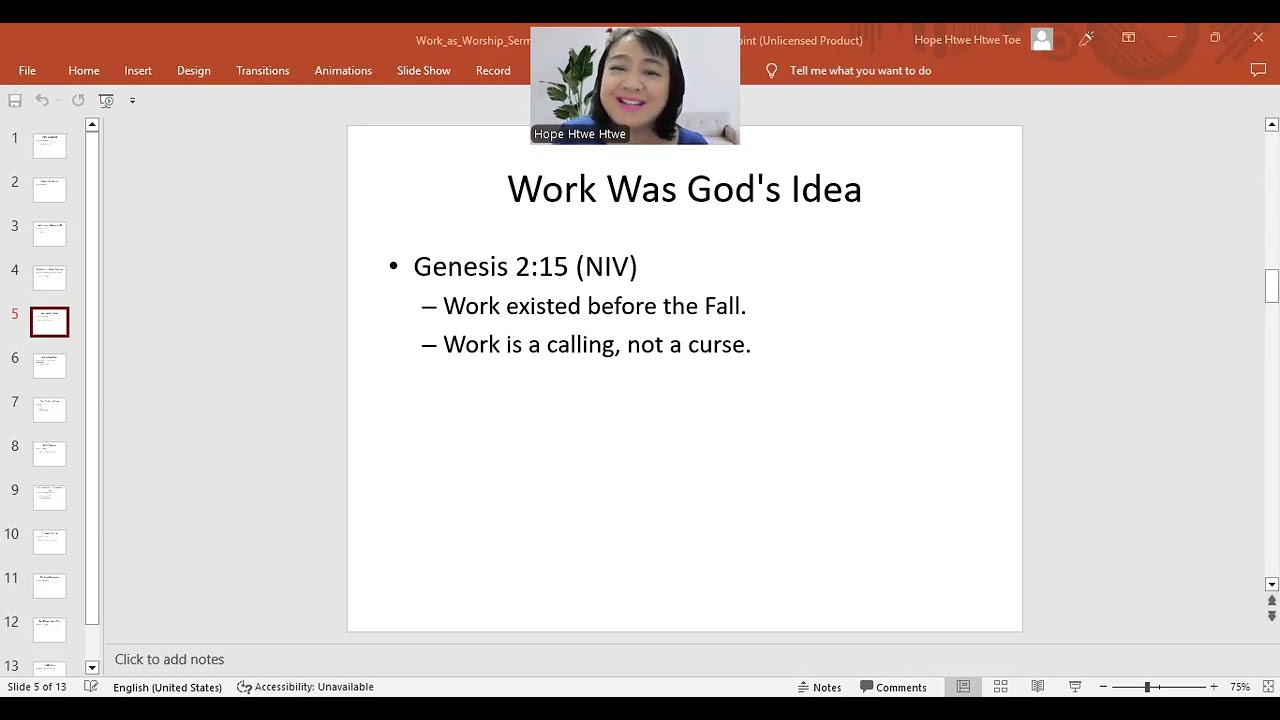Click the 'Slide 5 of 13' status indicator
1280x720 pixels.
click(37, 687)
